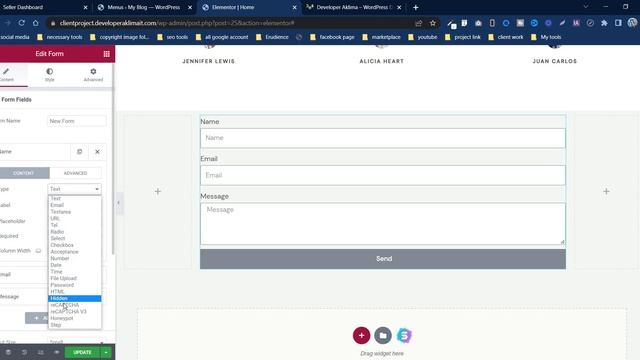Switch to Menus My Blog WordPress tab

point(144,7)
